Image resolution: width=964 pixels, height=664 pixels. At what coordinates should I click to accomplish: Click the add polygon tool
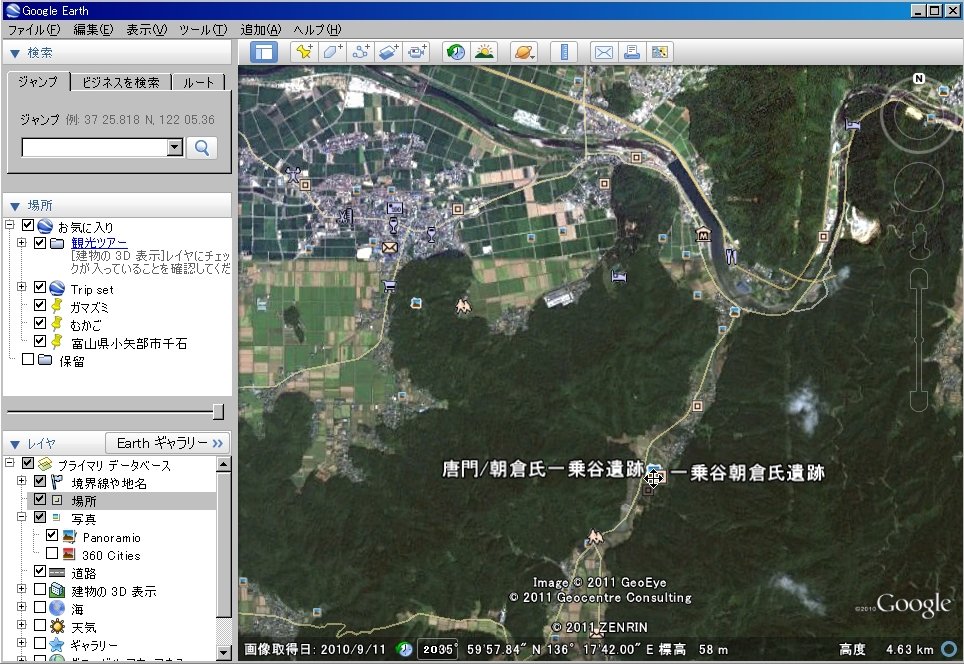333,52
